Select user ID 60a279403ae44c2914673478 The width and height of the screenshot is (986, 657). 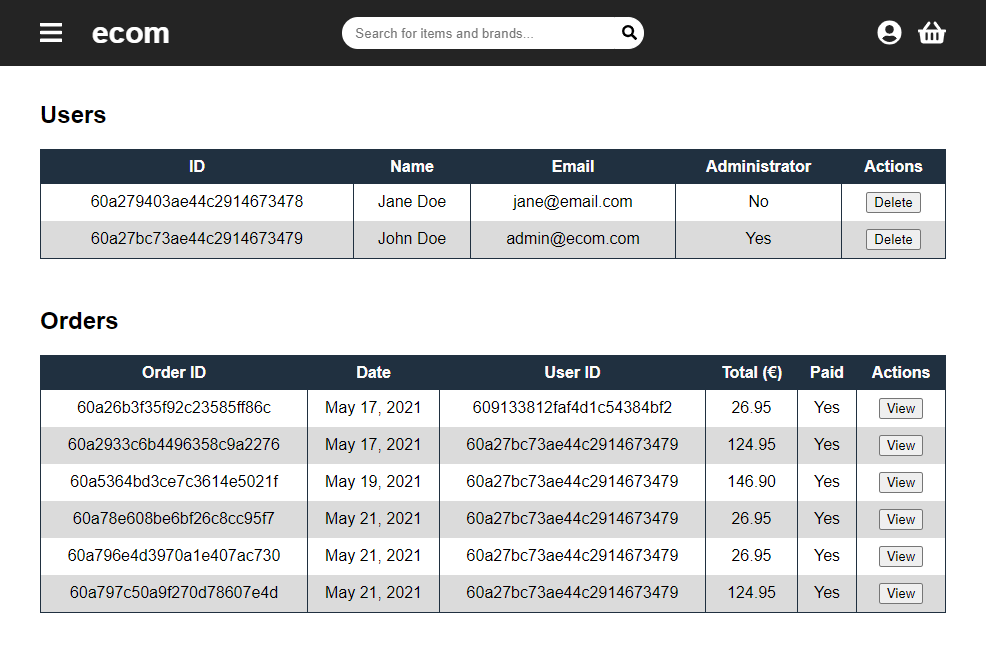(x=197, y=202)
